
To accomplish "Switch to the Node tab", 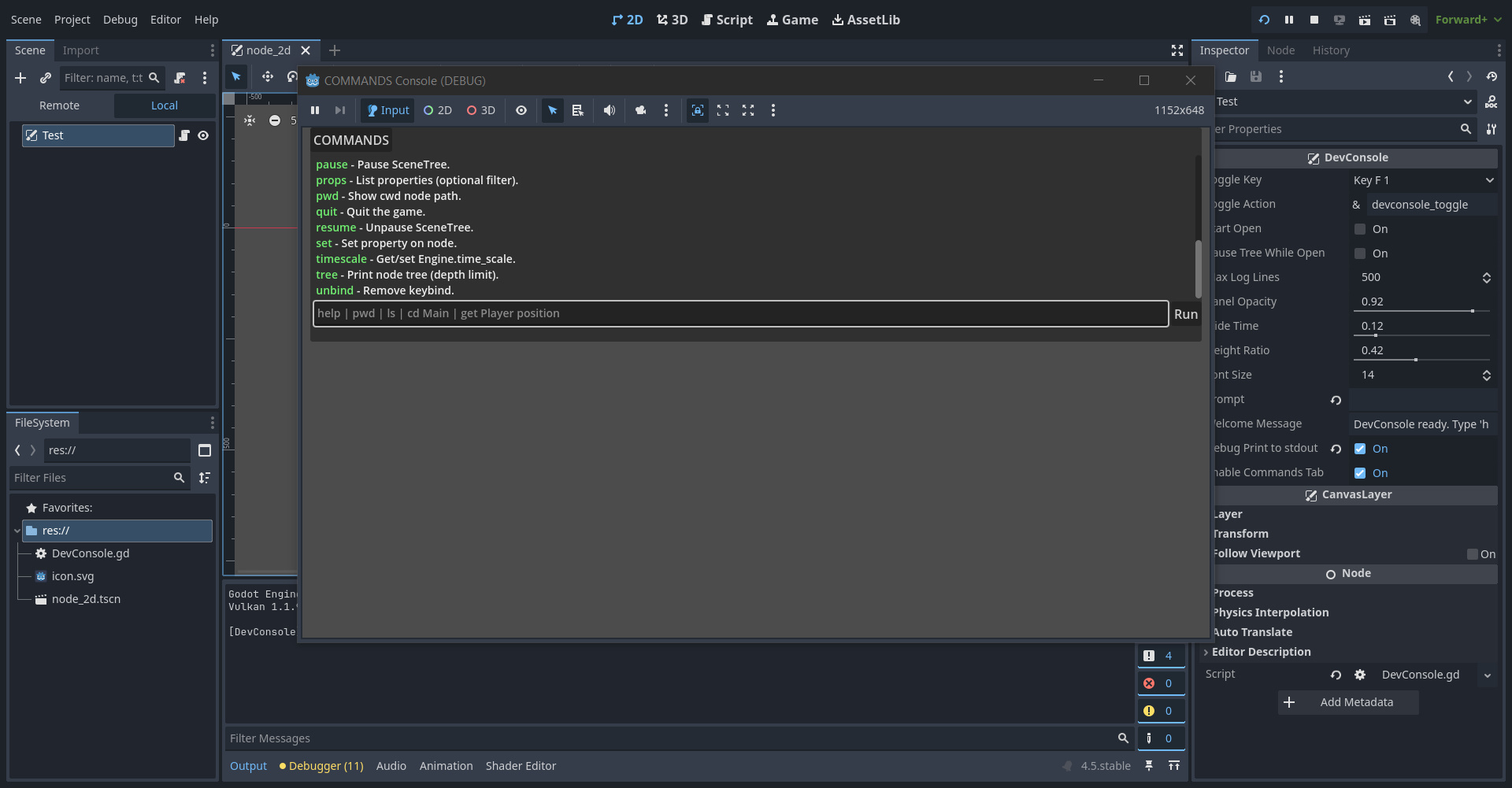I will [1280, 50].
